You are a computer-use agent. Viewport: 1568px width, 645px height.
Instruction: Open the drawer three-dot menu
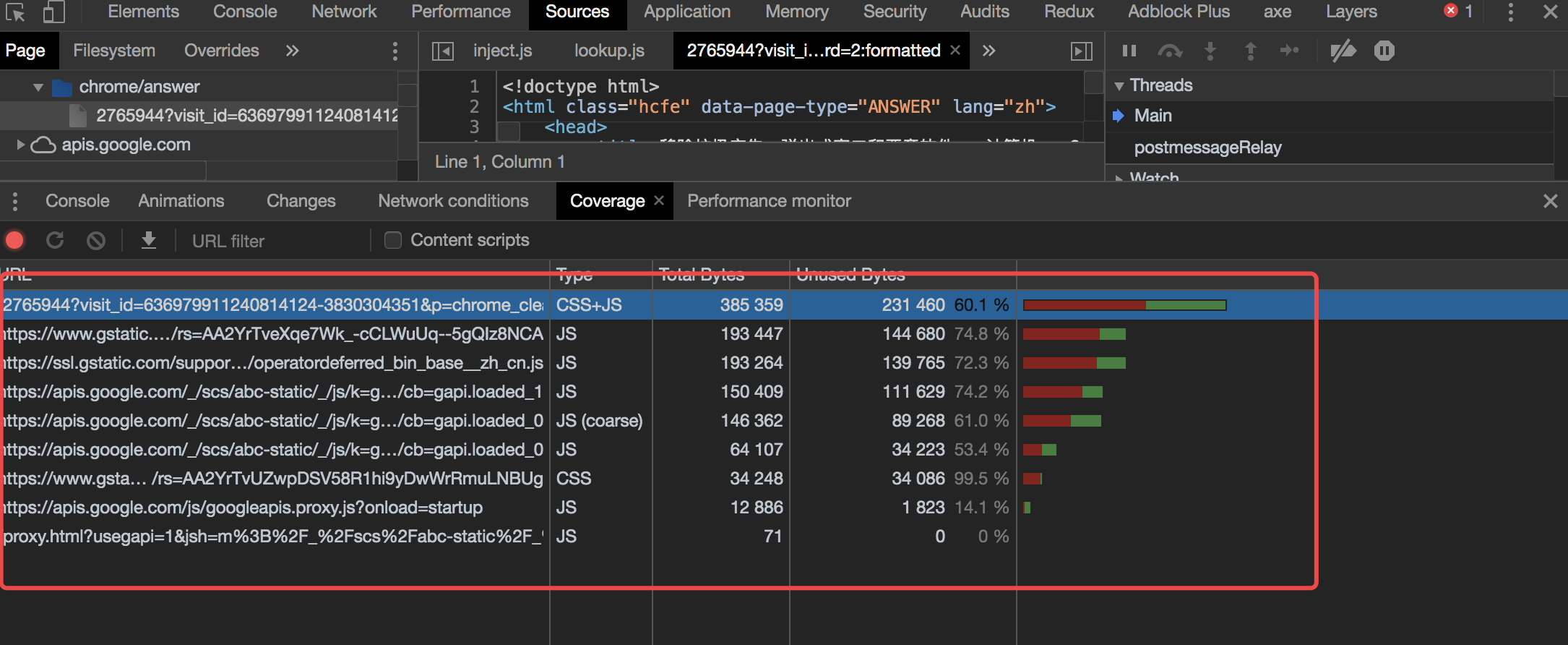pos(14,201)
